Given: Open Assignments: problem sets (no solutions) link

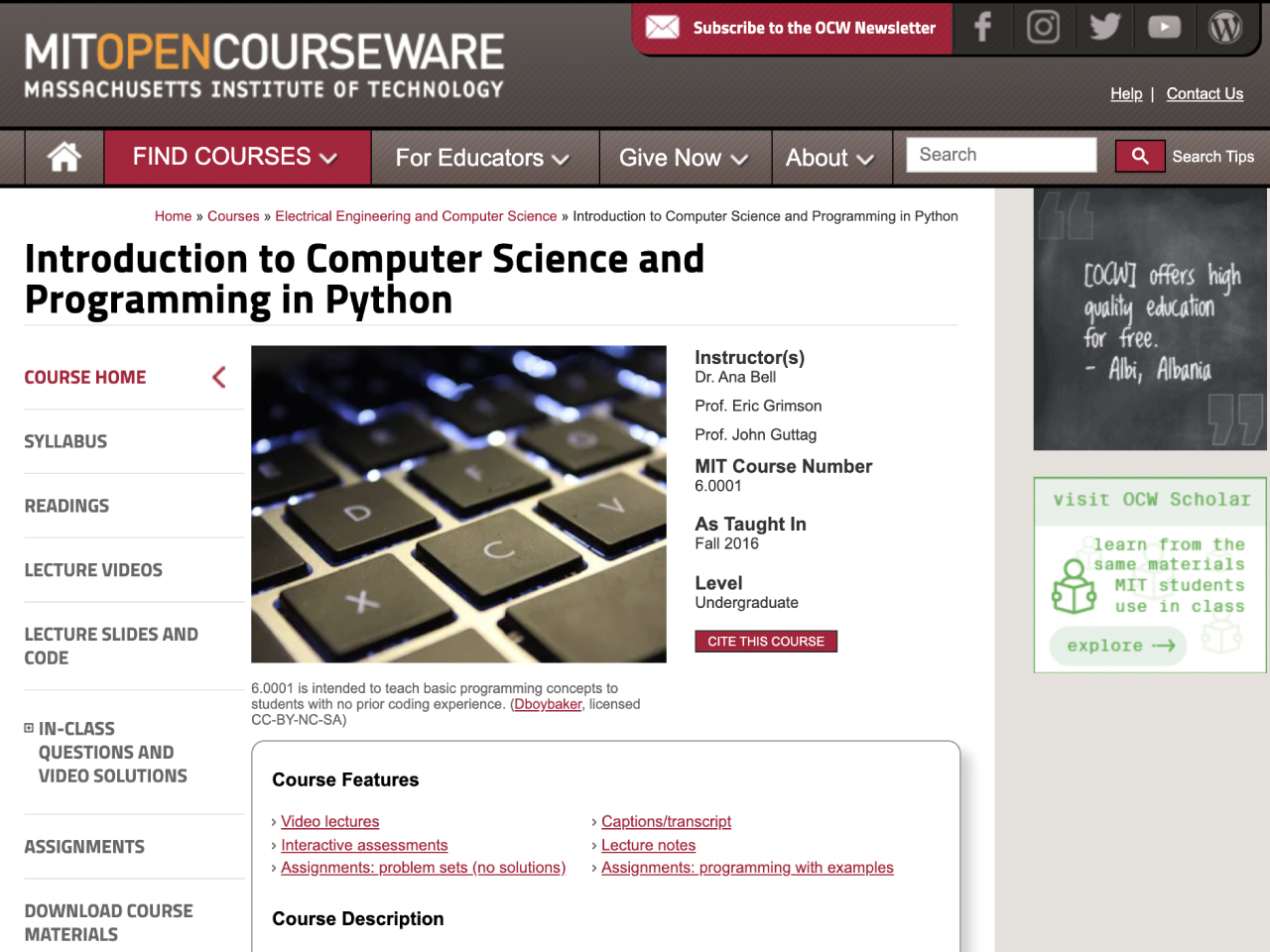Looking at the screenshot, I should pyautogui.click(x=423, y=868).
